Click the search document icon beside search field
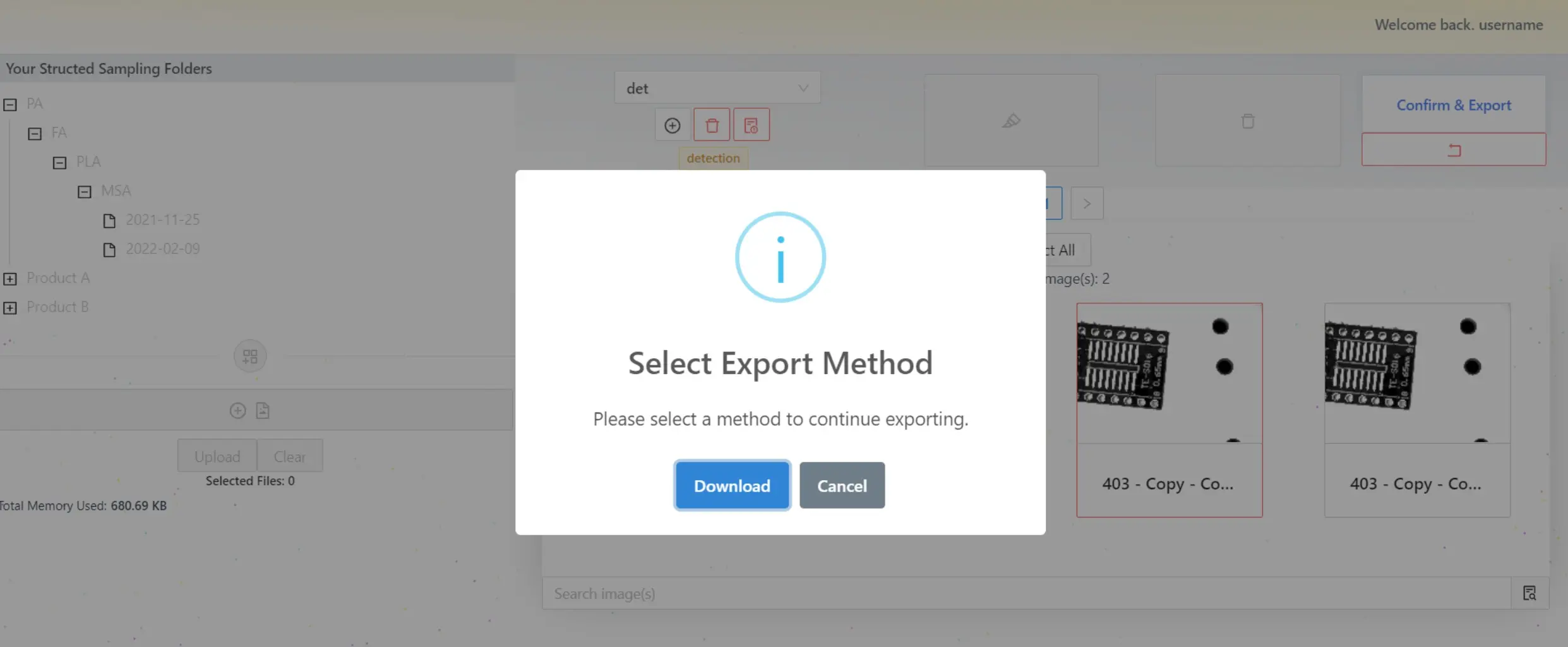Image resolution: width=1568 pixels, height=647 pixels. [1529, 593]
